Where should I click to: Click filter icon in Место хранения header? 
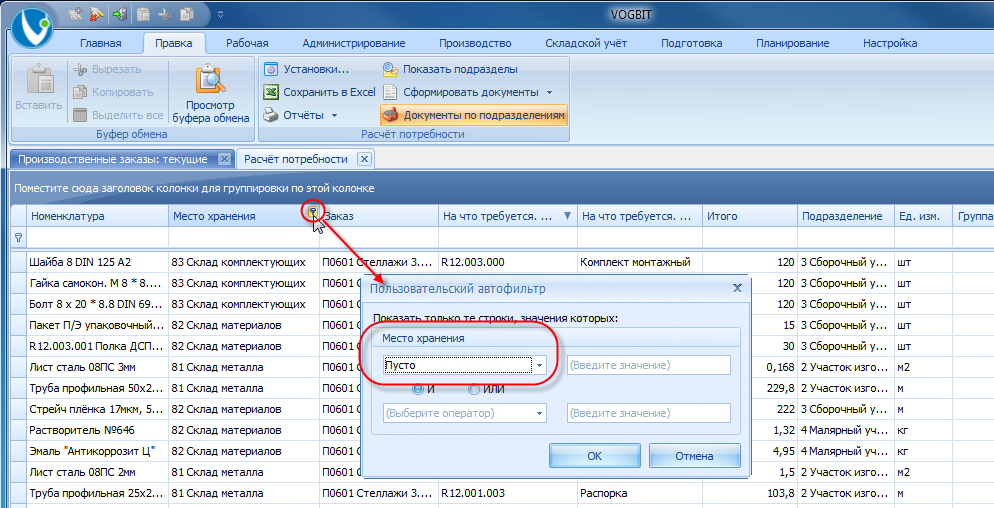pyautogui.click(x=313, y=212)
